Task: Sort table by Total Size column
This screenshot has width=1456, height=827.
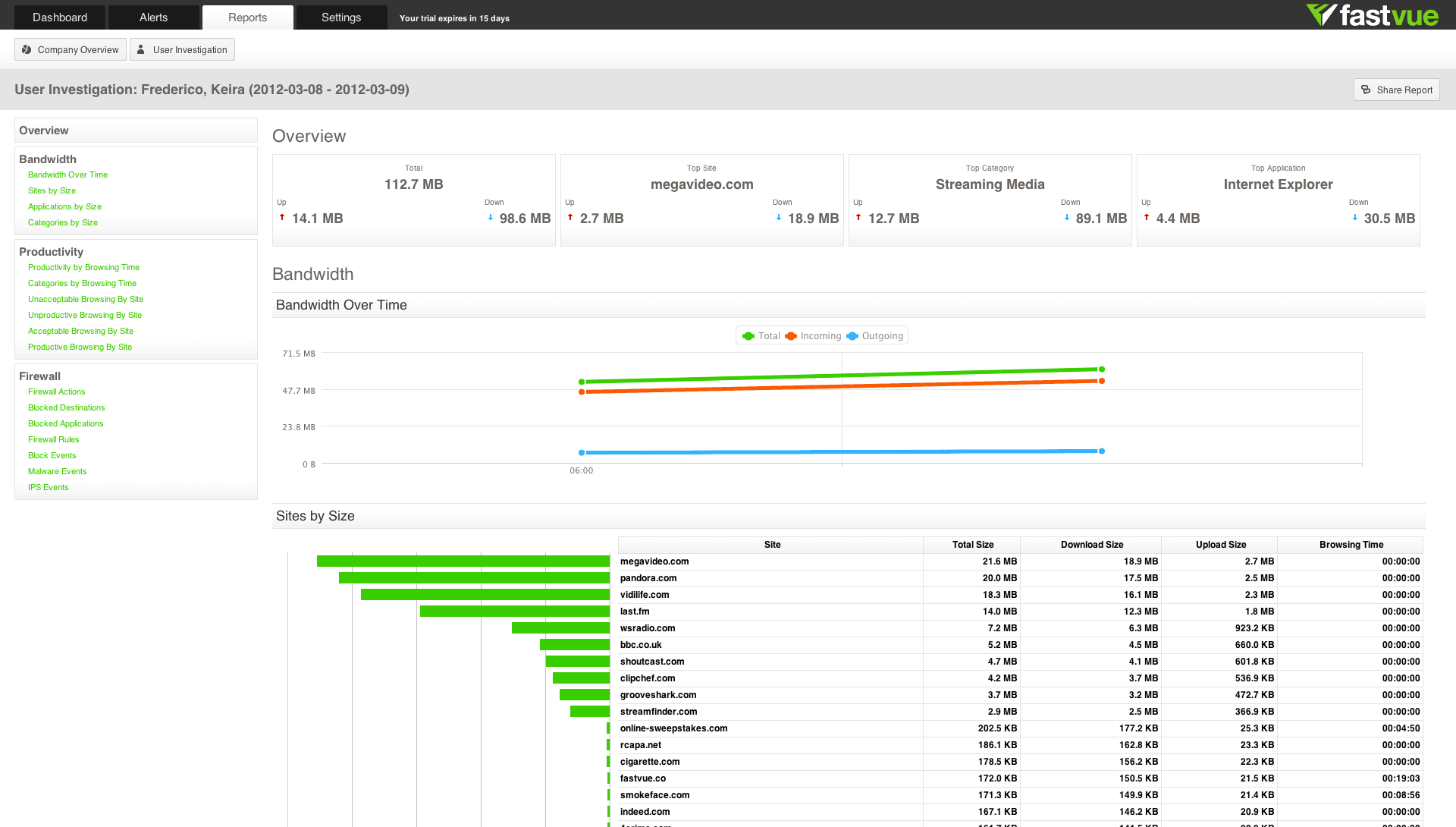Action: click(x=972, y=545)
